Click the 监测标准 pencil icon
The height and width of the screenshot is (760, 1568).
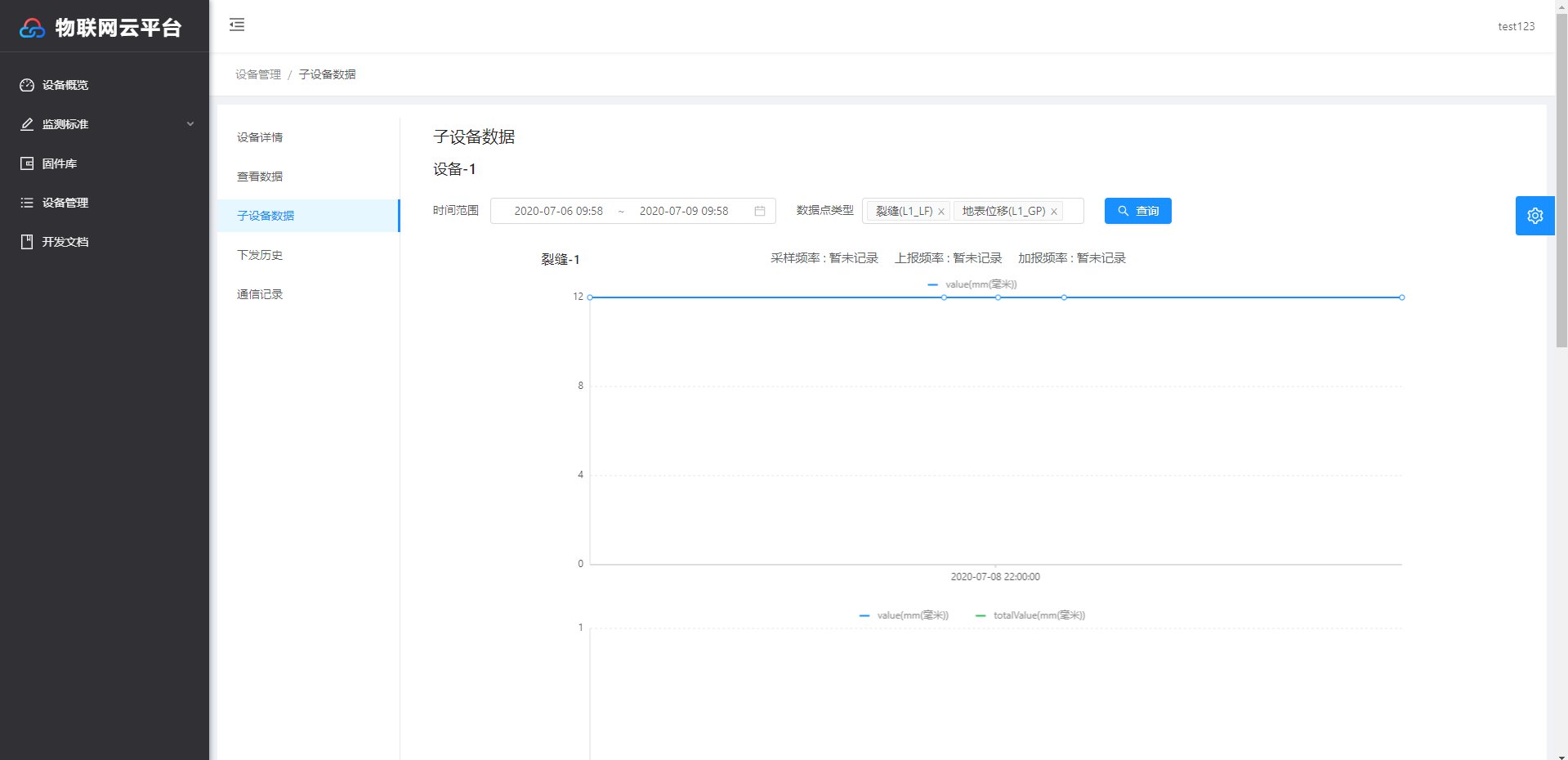[27, 124]
